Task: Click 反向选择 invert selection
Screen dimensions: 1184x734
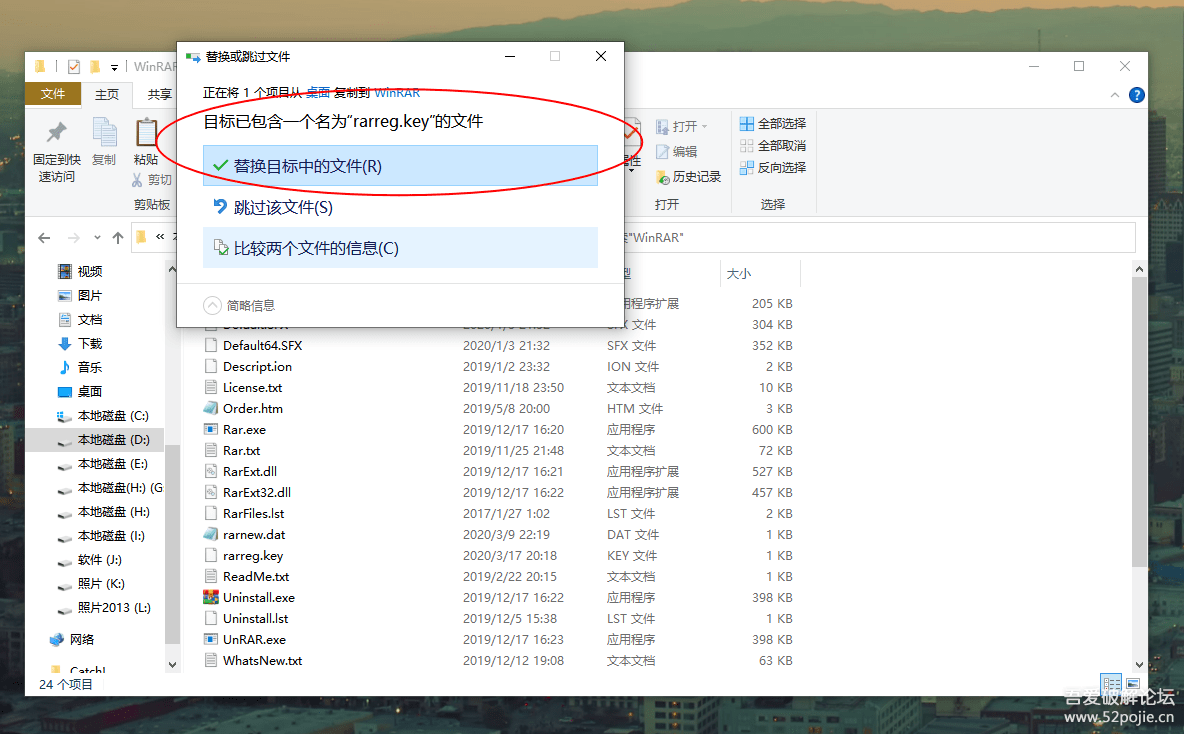Action: coord(773,167)
